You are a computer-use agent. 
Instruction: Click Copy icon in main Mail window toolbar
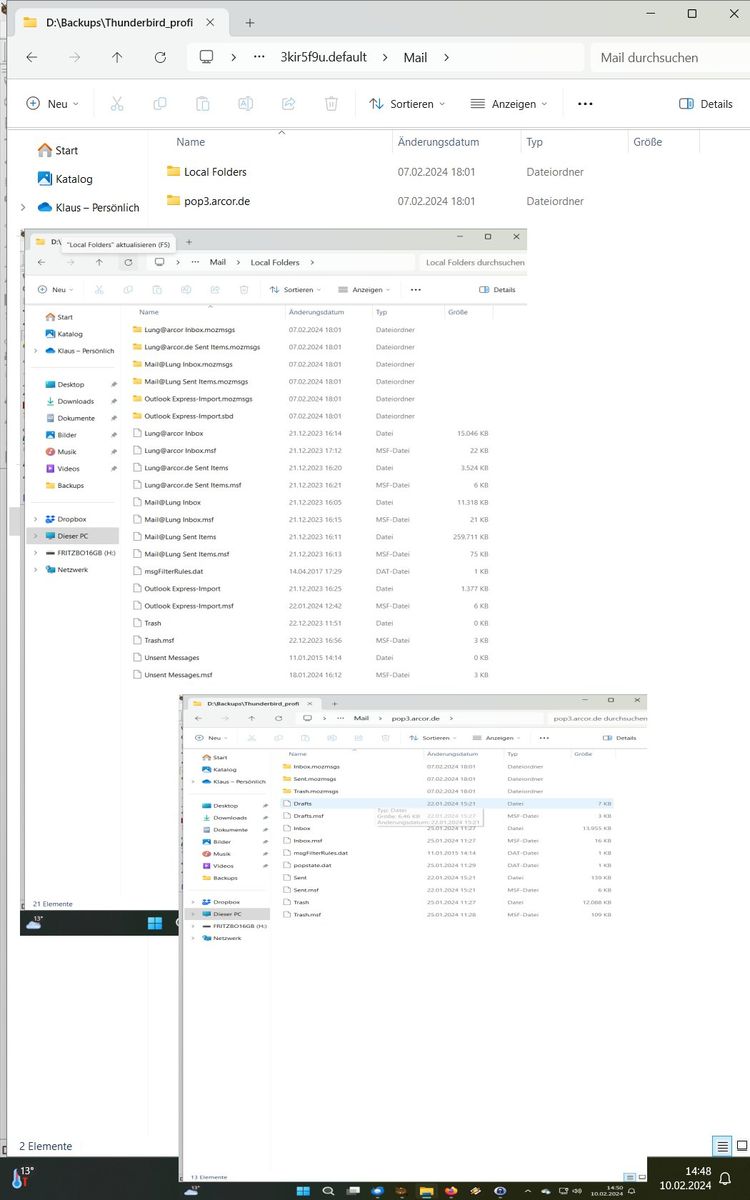click(x=160, y=104)
